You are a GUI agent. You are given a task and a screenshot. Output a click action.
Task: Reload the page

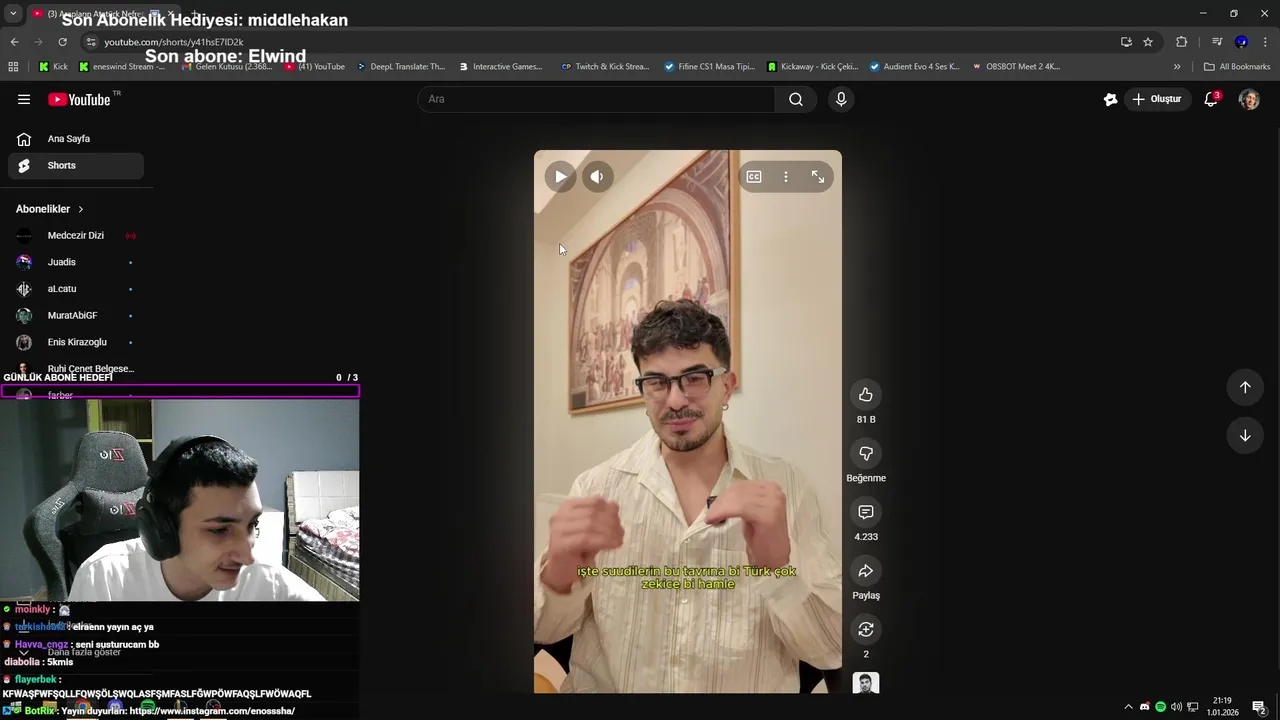click(62, 42)
